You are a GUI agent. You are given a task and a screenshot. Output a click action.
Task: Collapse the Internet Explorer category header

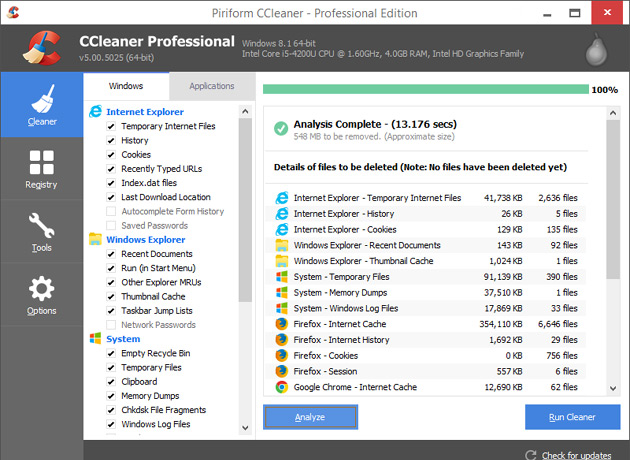145,112
